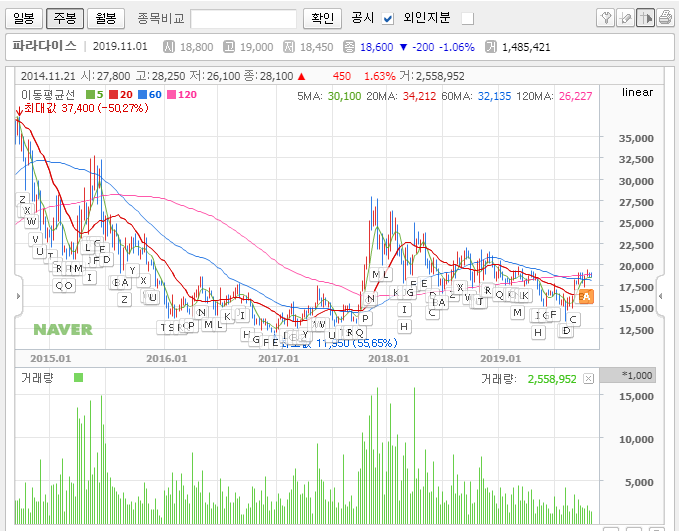
Task: Open disclosure marker P near late 2017
Action: point(365,319)
